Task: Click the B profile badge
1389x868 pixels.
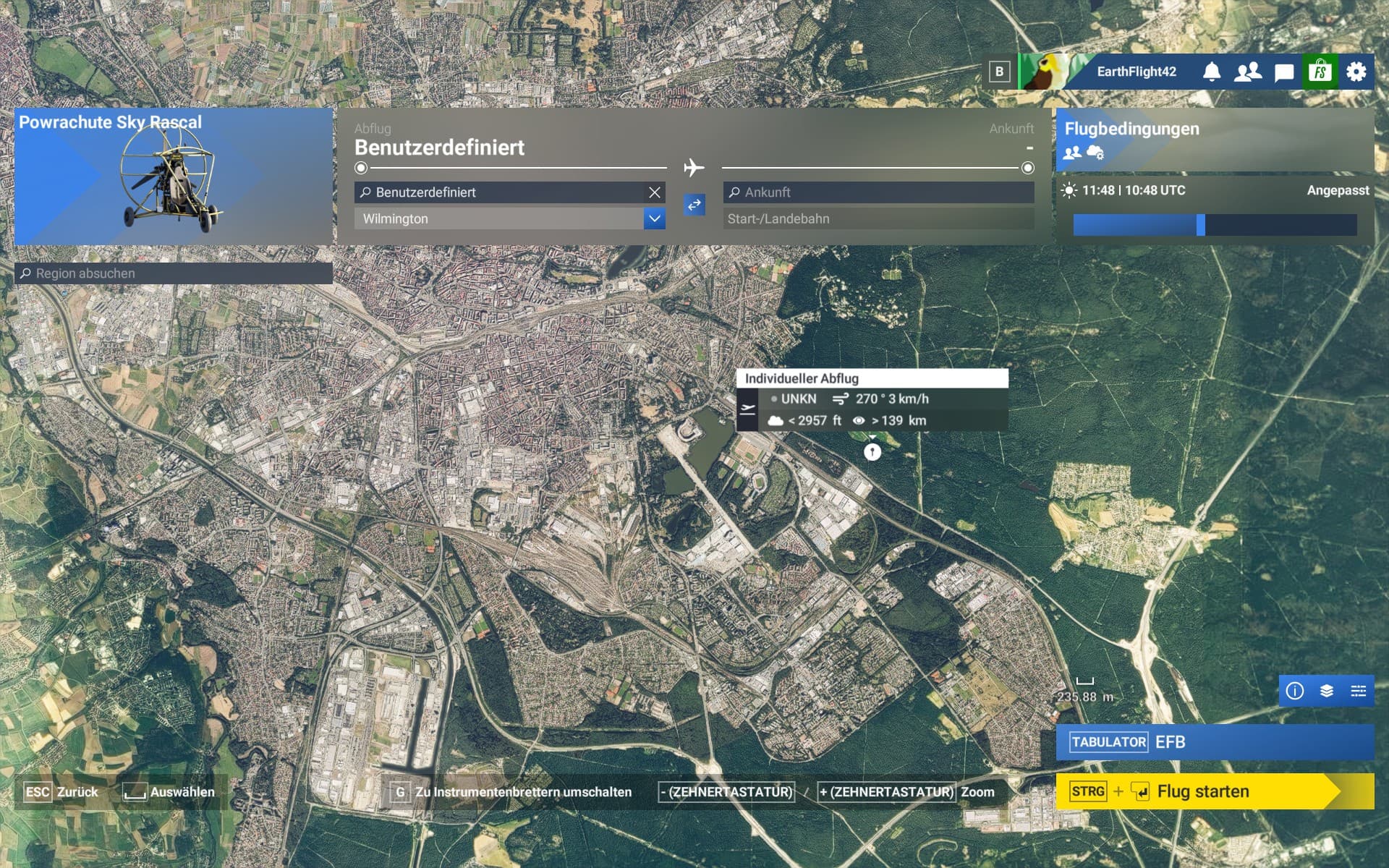Action: [x=999, y=72]
